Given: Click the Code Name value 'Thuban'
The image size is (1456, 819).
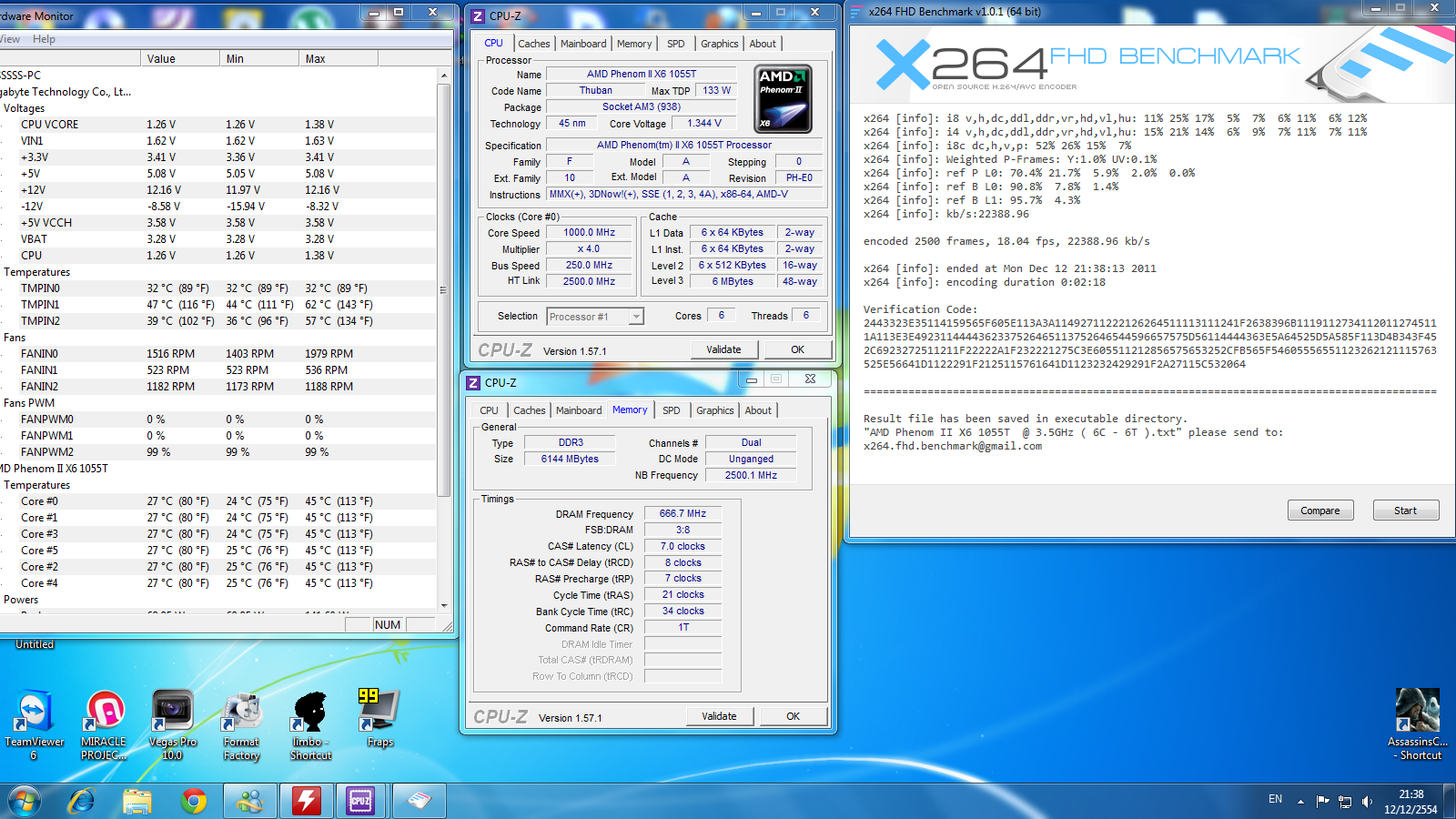Looking at the screenshot, I should (595, 90).
